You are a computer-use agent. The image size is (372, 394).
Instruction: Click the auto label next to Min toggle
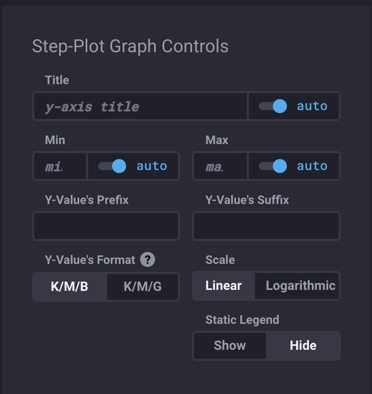point(152,166)
